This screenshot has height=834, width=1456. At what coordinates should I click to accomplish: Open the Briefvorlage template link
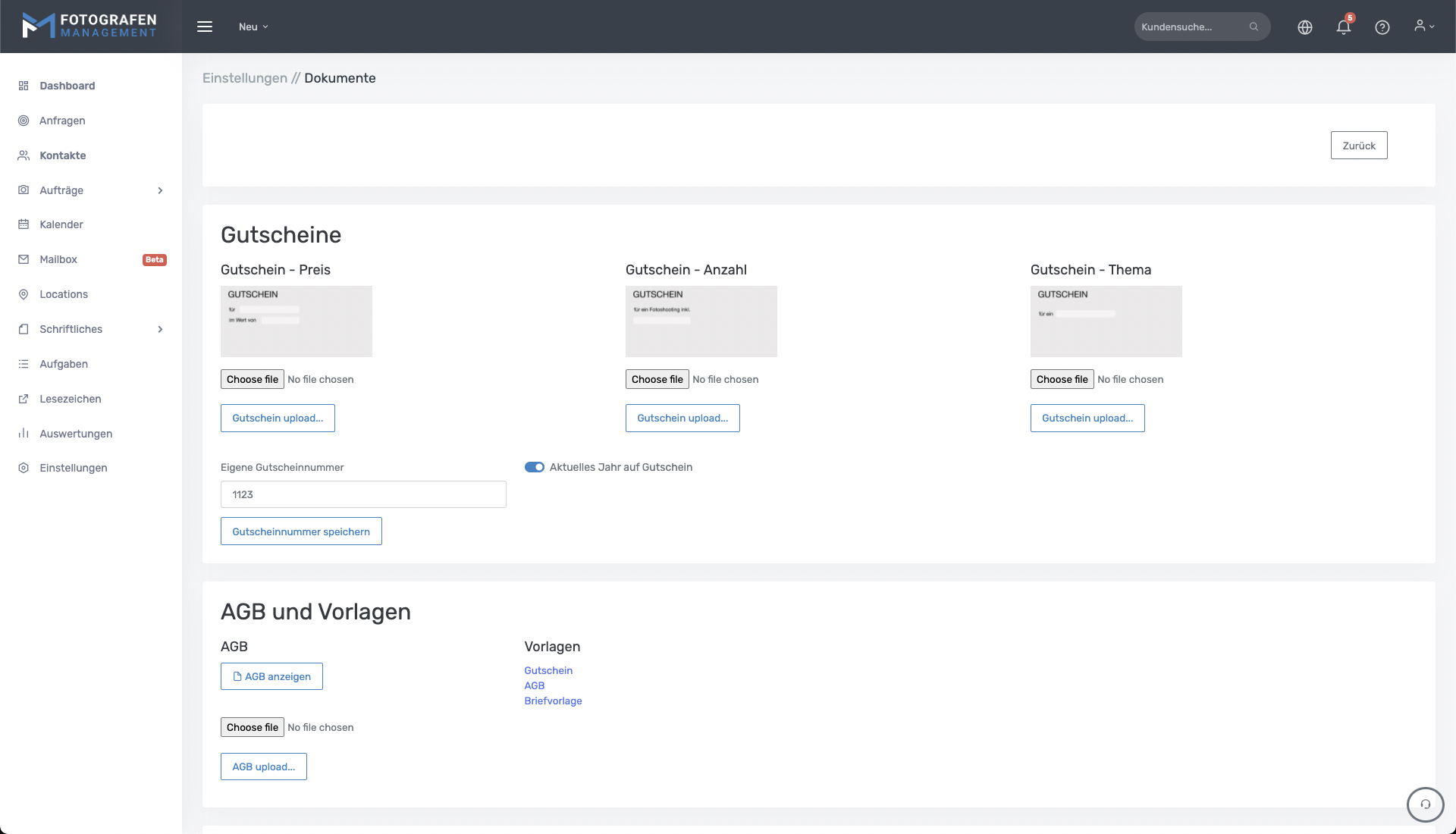553,701
